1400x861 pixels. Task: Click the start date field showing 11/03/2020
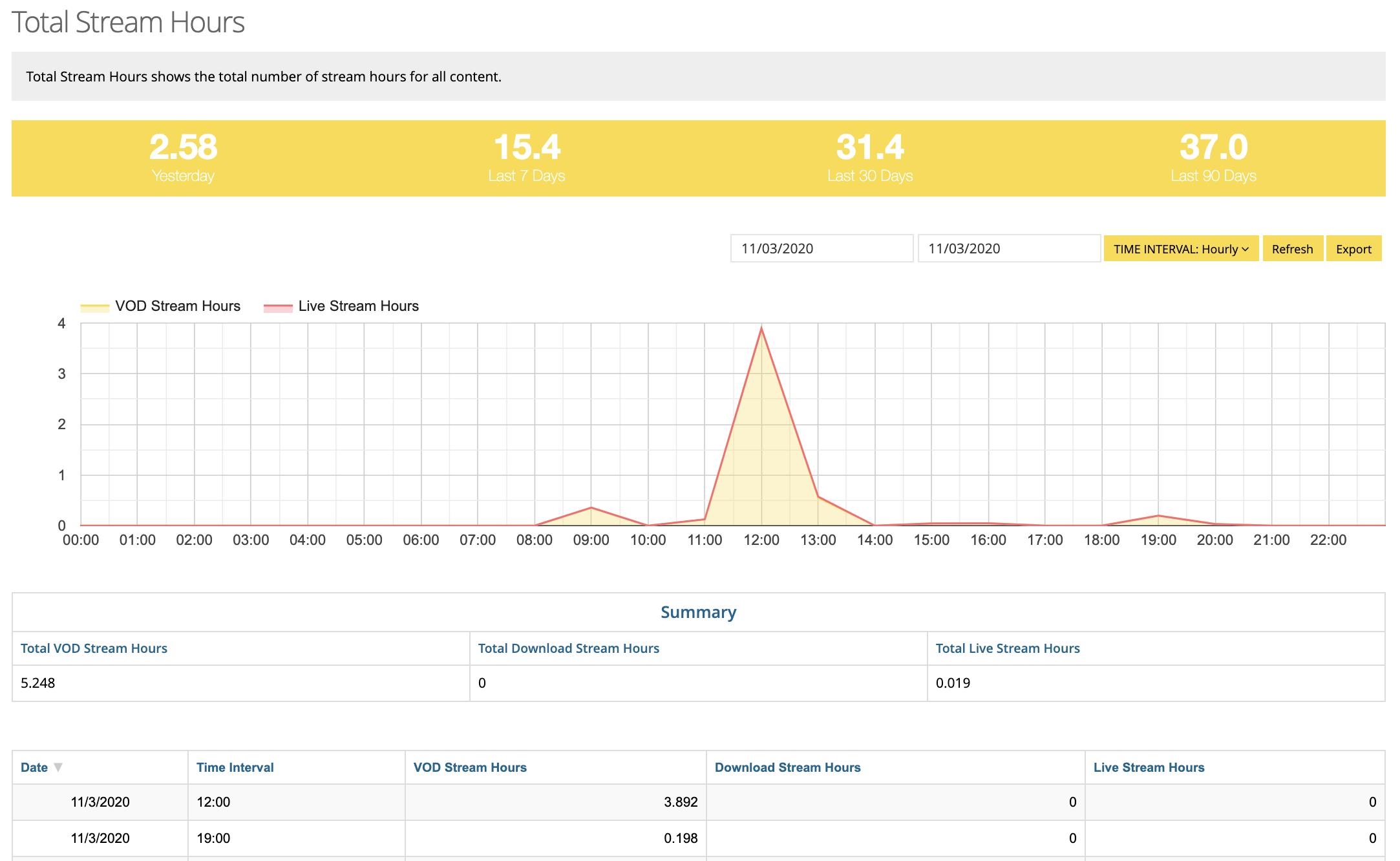(x=822, y=248)
